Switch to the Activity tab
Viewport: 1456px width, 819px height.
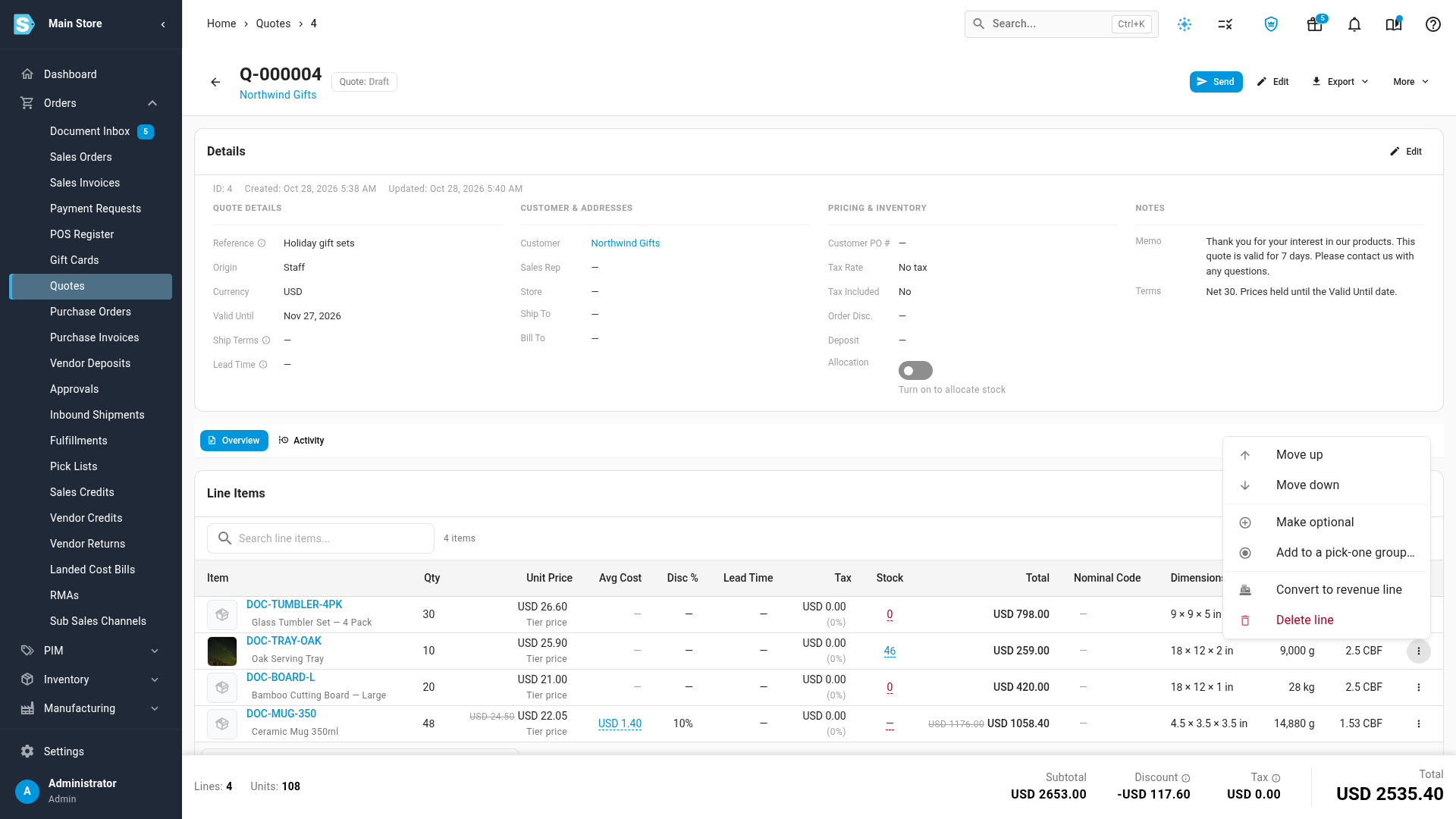[x=302, y=441]
